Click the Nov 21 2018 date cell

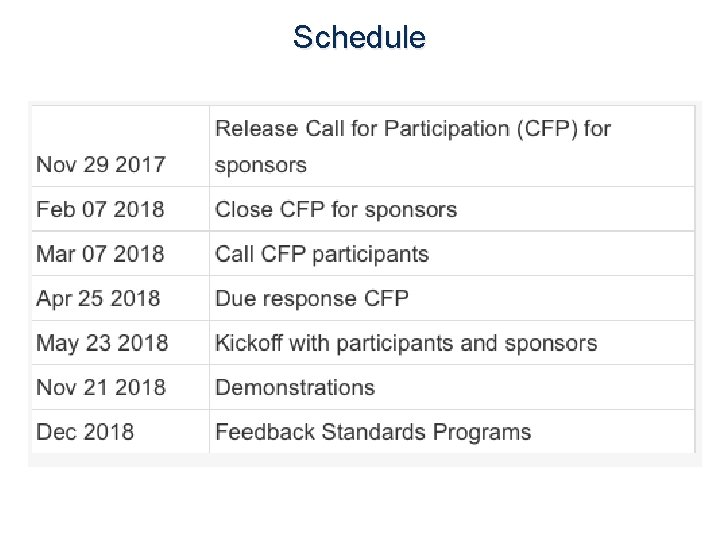(101, 387)
